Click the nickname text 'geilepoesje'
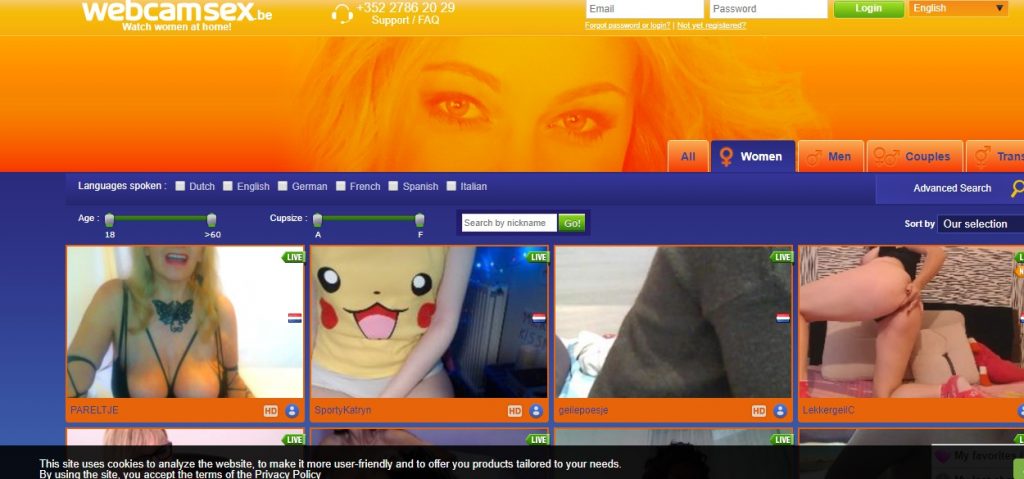 coord(583,410)
